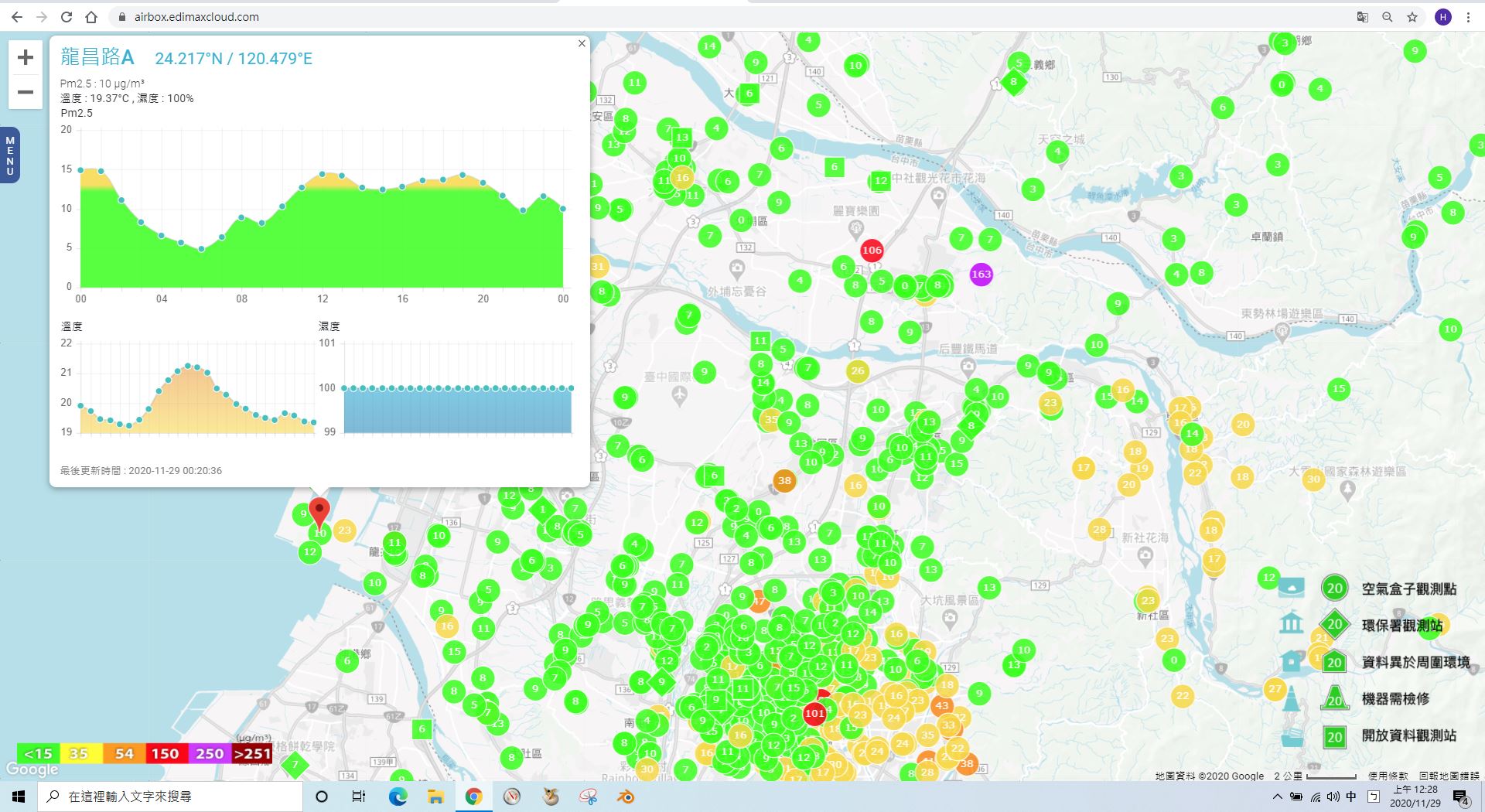Go back in browser history
The height and width of the screenshot is (812, 1485).
17,17
